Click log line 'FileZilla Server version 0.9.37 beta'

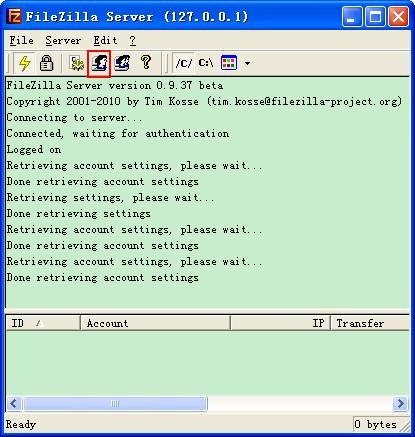coord(115,85)
